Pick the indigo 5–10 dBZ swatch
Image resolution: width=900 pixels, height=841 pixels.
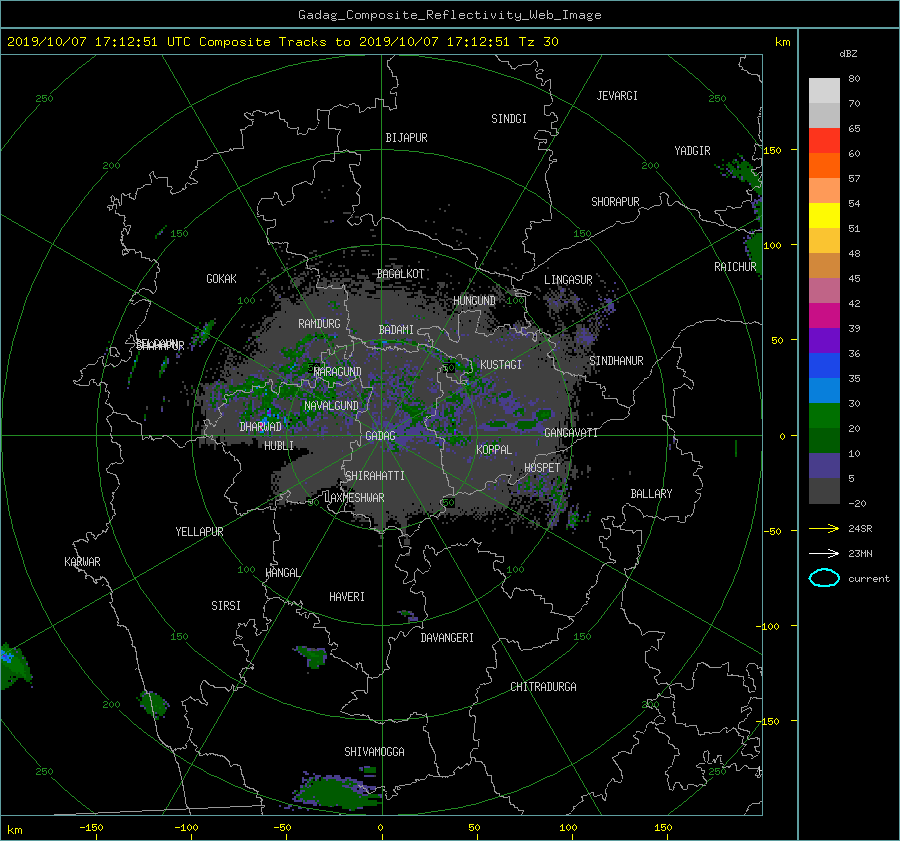824,466
